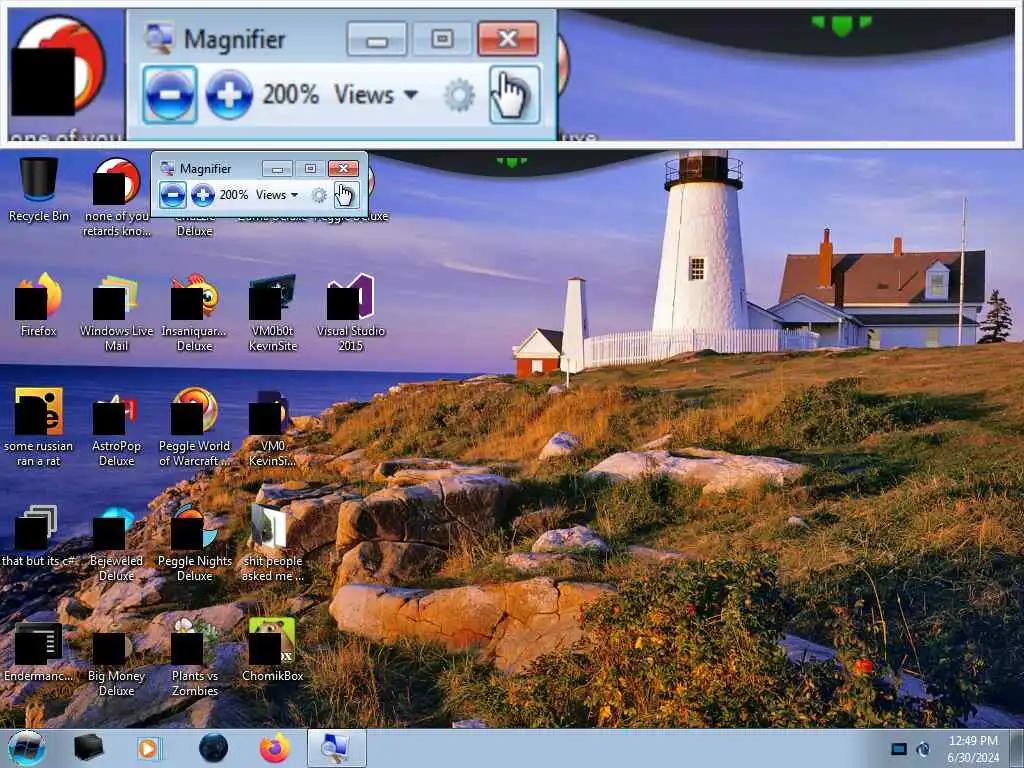Click the monitor icon in the system tray

pos(899,749)
